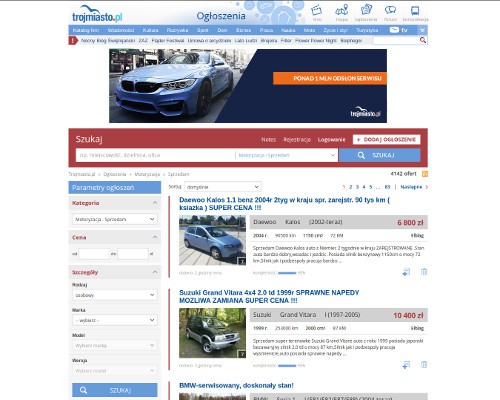Click the Cena 'od' minimum price field
Viewport: 500px width, 400px height.
tap(94, 254)
